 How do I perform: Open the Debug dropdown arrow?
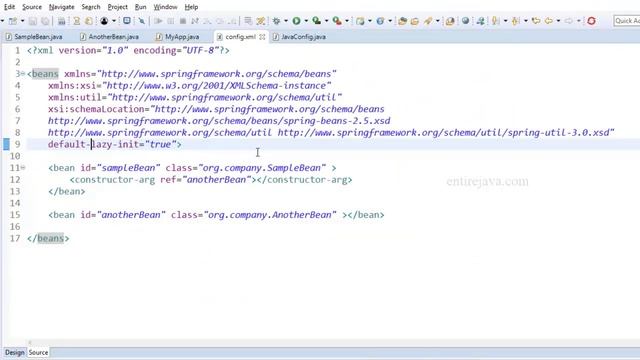[x=286, y=21]
